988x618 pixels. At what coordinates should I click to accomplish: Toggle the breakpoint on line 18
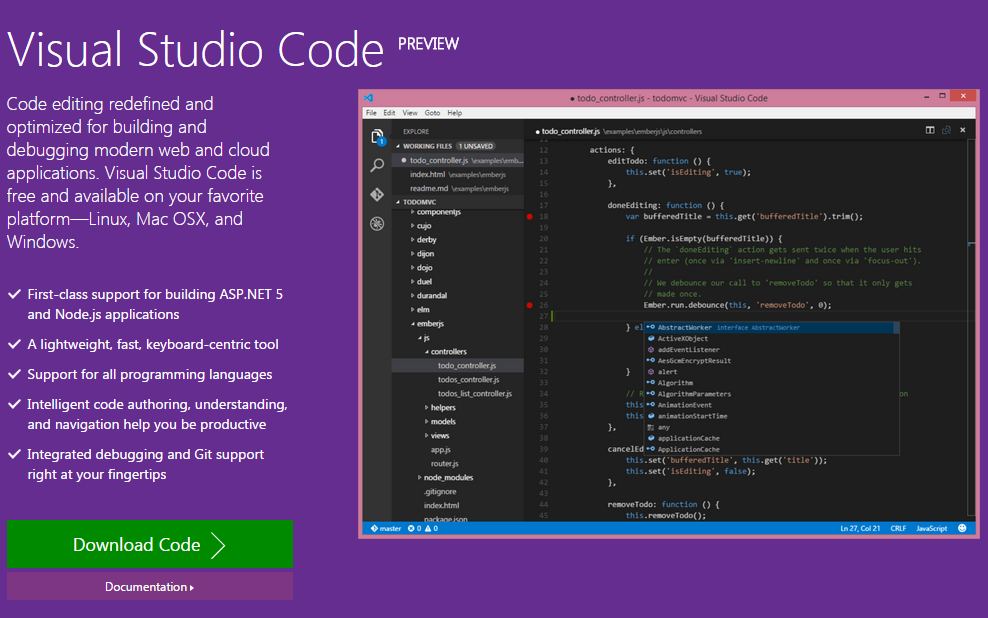[530, 217]
